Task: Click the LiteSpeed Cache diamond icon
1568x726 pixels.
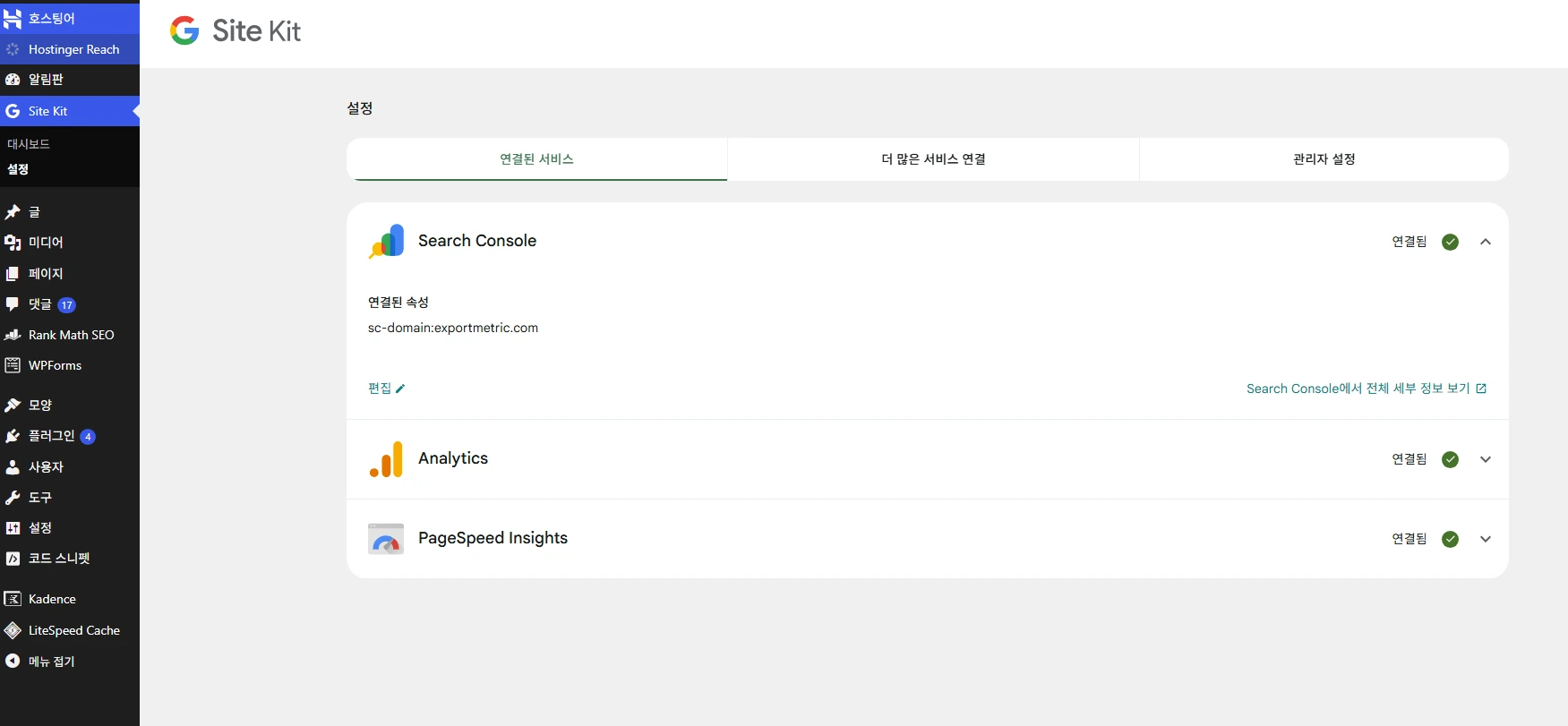Action: 13,630
